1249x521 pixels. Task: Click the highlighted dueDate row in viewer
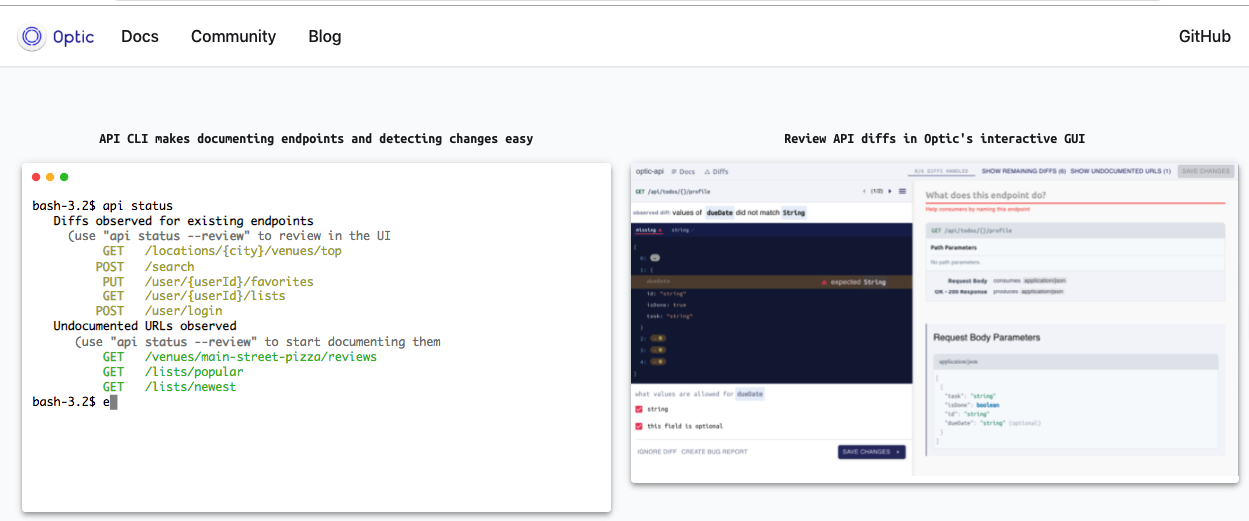(x=772, y=282)
